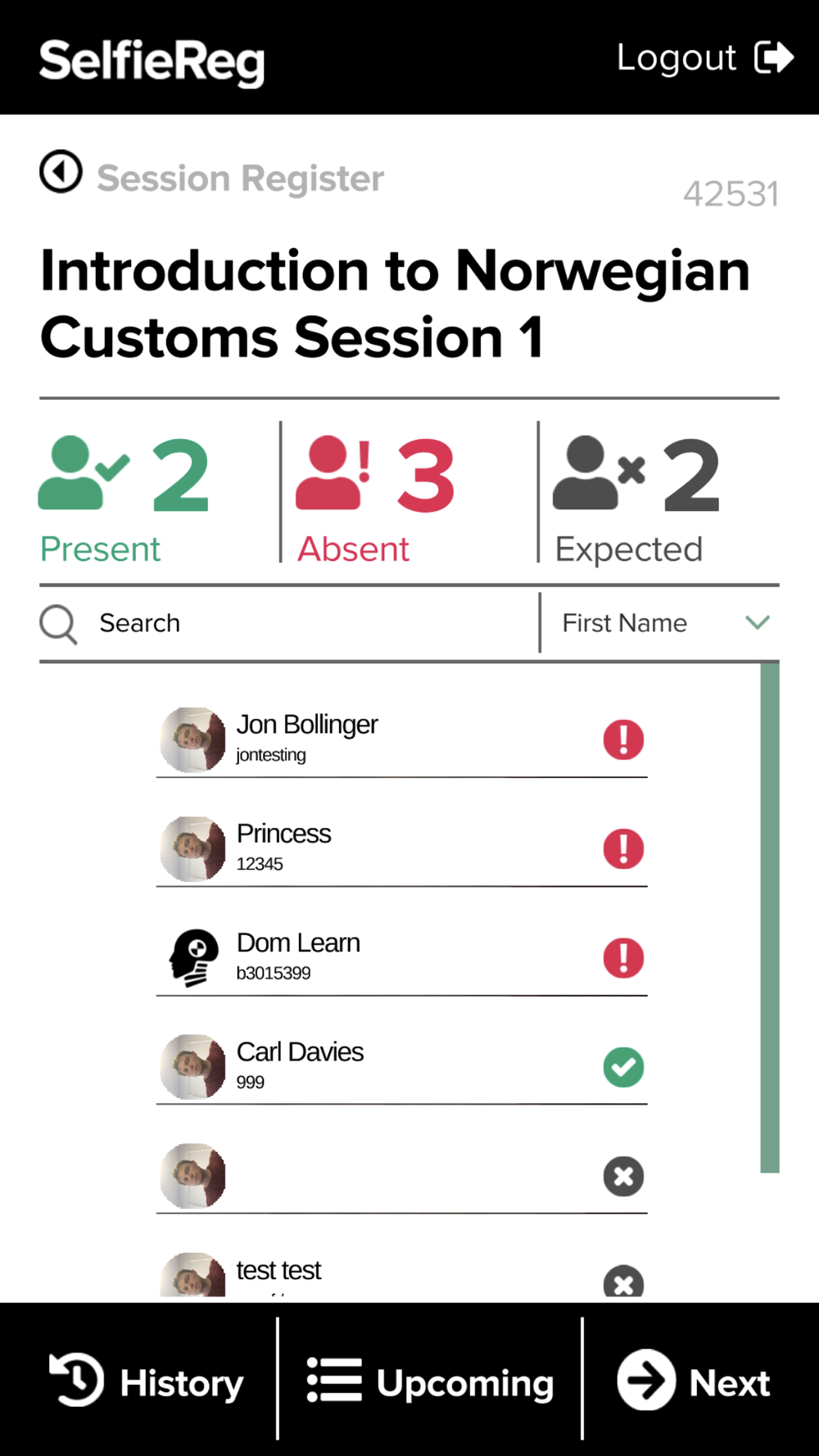Open Princess's profile photo thumbnail
The image size is (819, 1456).
(192, 848)
